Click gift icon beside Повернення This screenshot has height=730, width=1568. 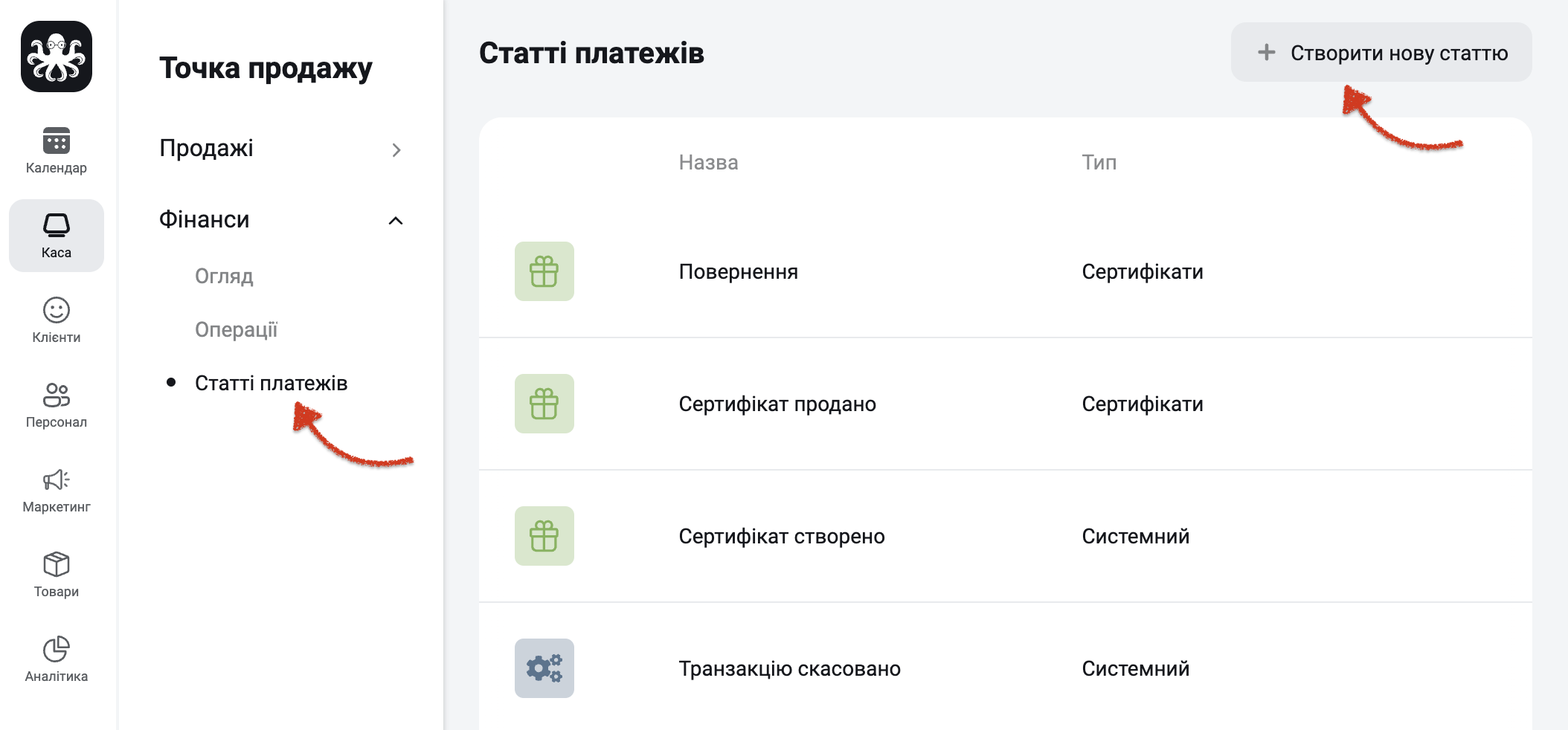coord(544,271)
